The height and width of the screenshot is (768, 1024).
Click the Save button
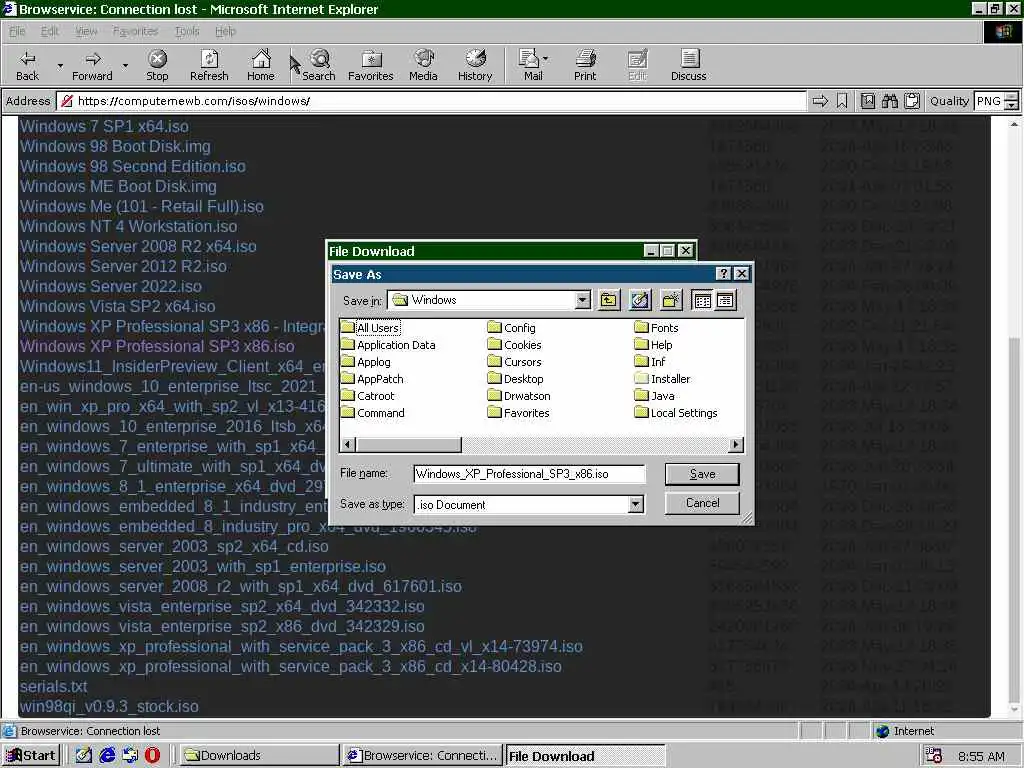pyautogui.click(x=702, y=474)
